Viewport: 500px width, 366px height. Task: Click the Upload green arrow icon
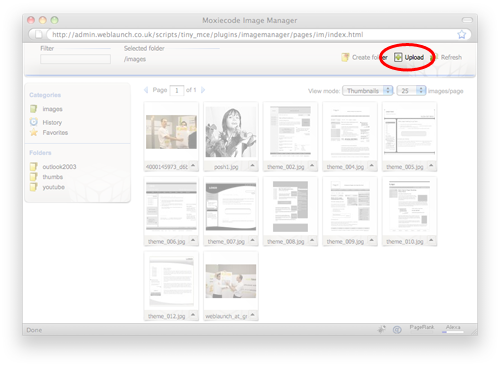pos(398,57)
